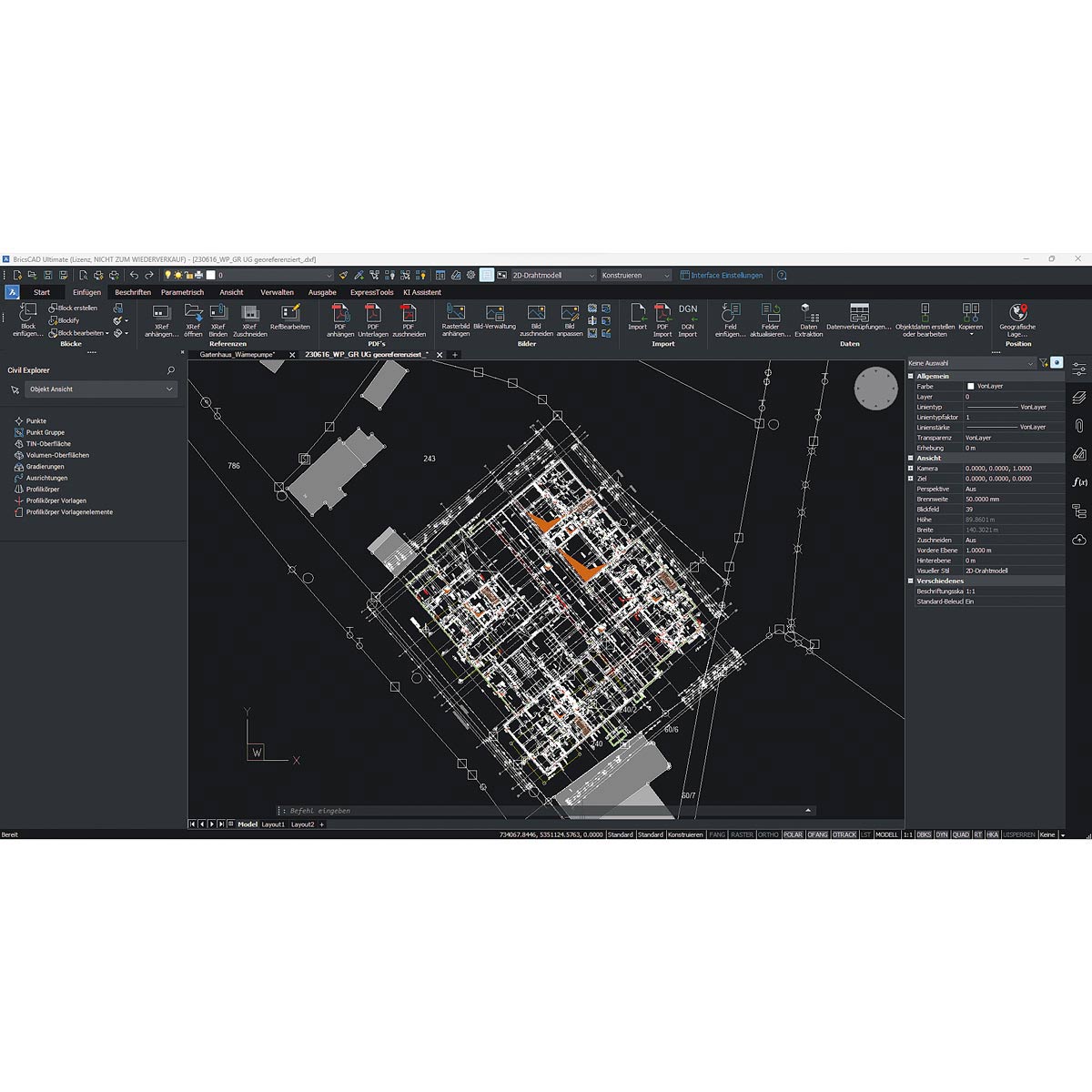Select TIN-Oberfläche in Civil Explorer
The width and height of the screenshot is (1092, 1092).
pos(48,444)
